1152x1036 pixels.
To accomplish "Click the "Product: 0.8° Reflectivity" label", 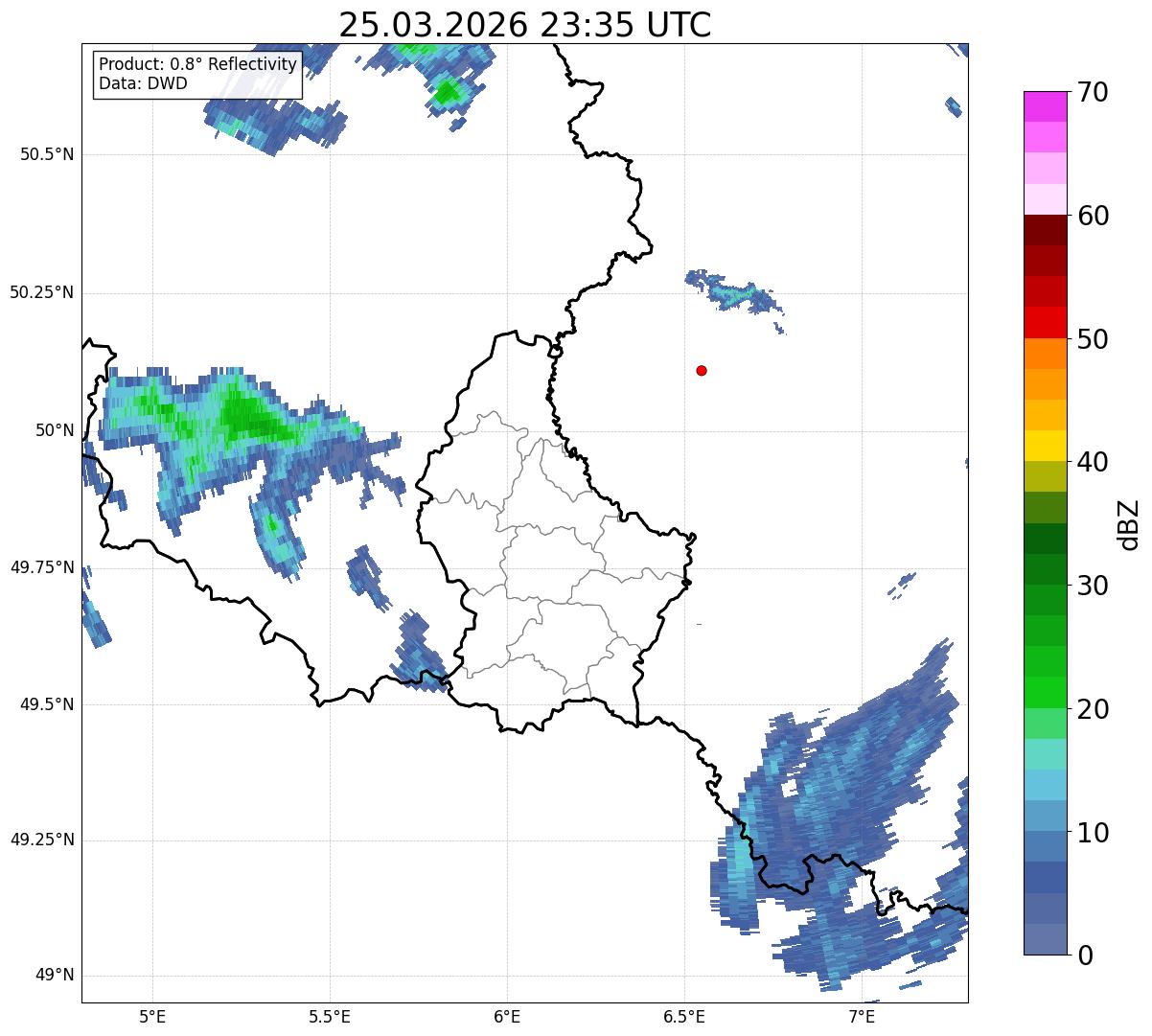I will tap(198, 64).
